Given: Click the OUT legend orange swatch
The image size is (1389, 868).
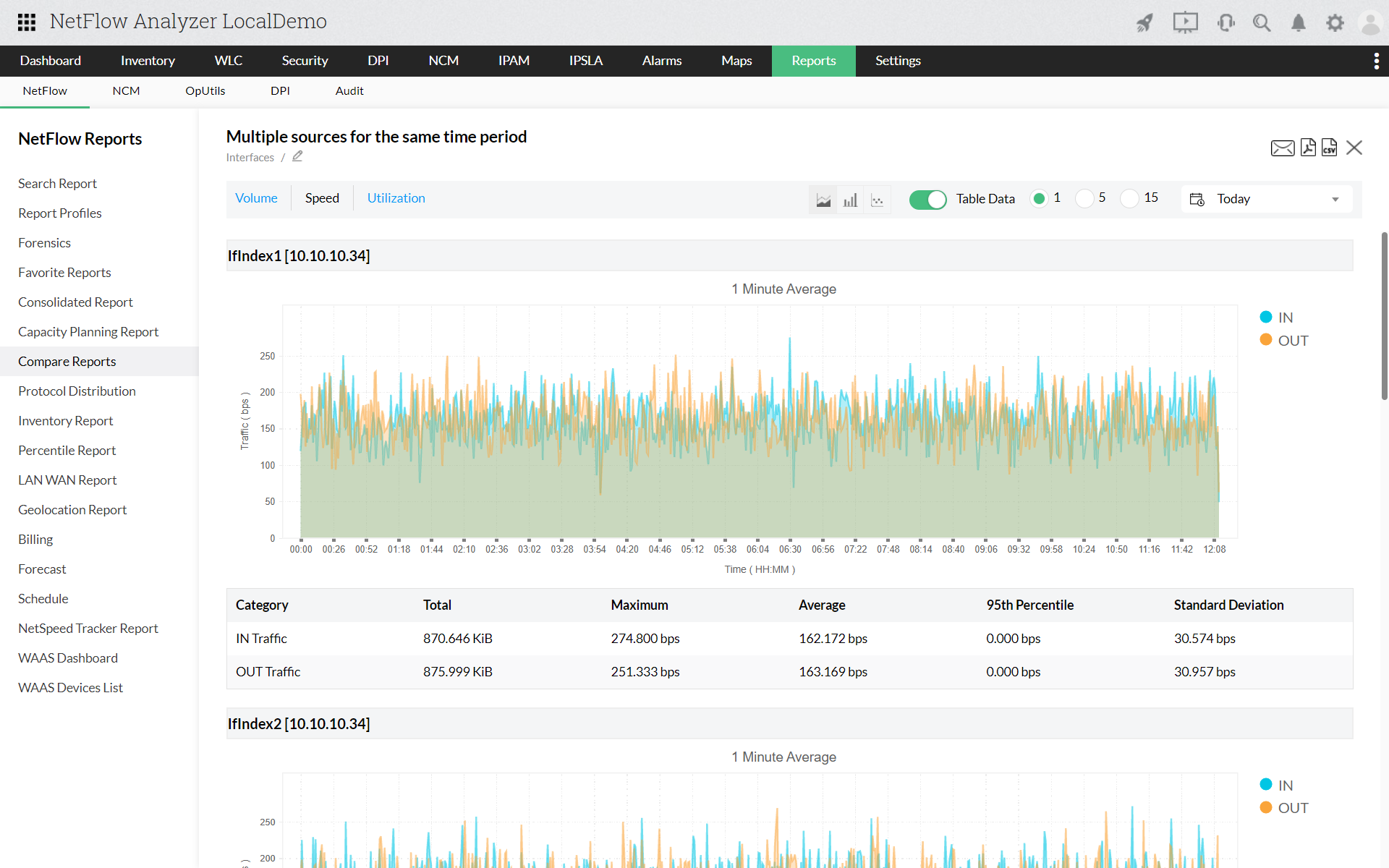Looking at the screenshot, I should tap(1265, 340).
